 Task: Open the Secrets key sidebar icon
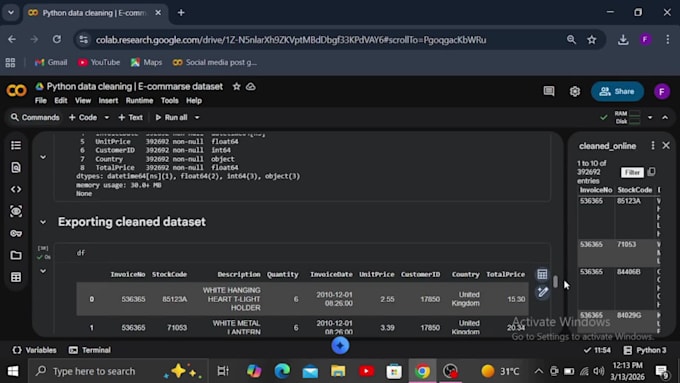coord(16,233)
